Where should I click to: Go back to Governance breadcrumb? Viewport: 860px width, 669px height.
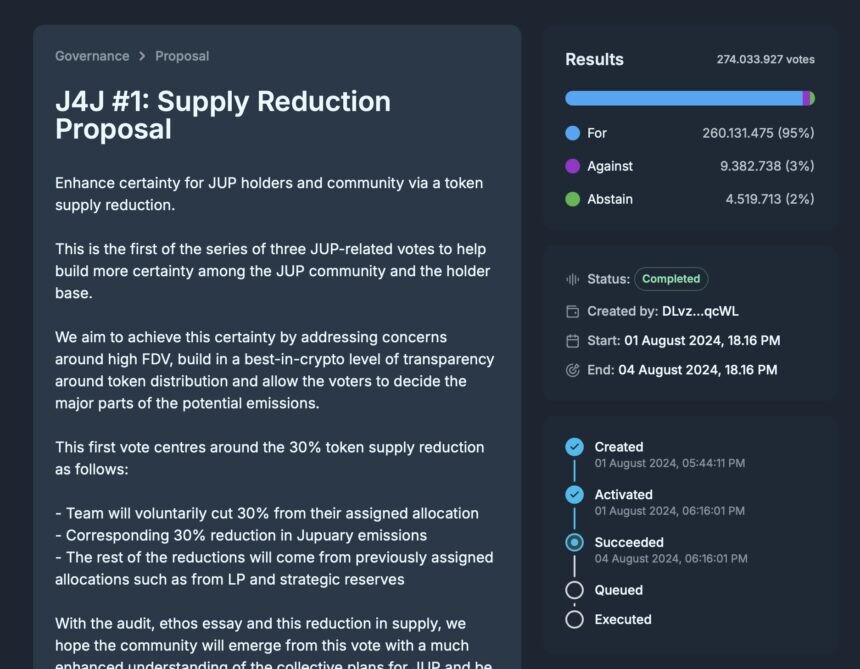tap(92, 56)
